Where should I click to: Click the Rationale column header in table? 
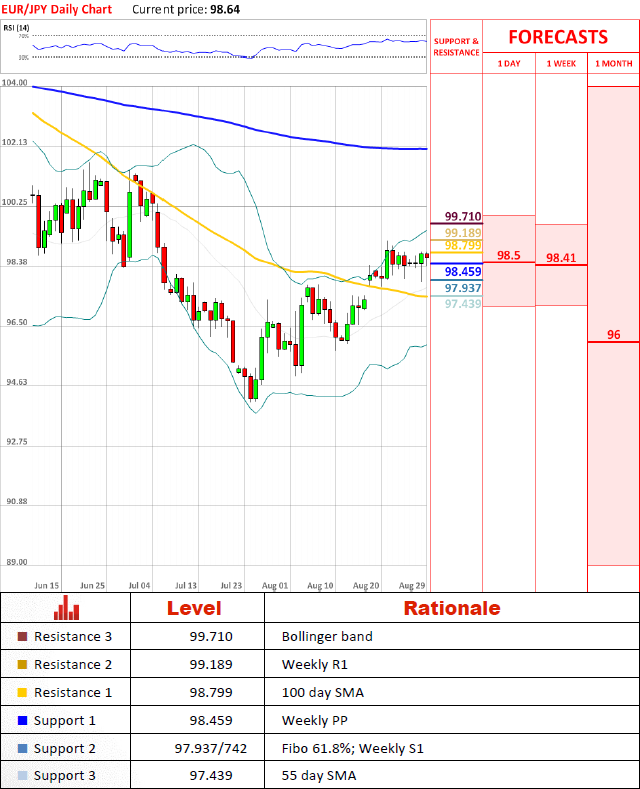(x=451, y=607)
